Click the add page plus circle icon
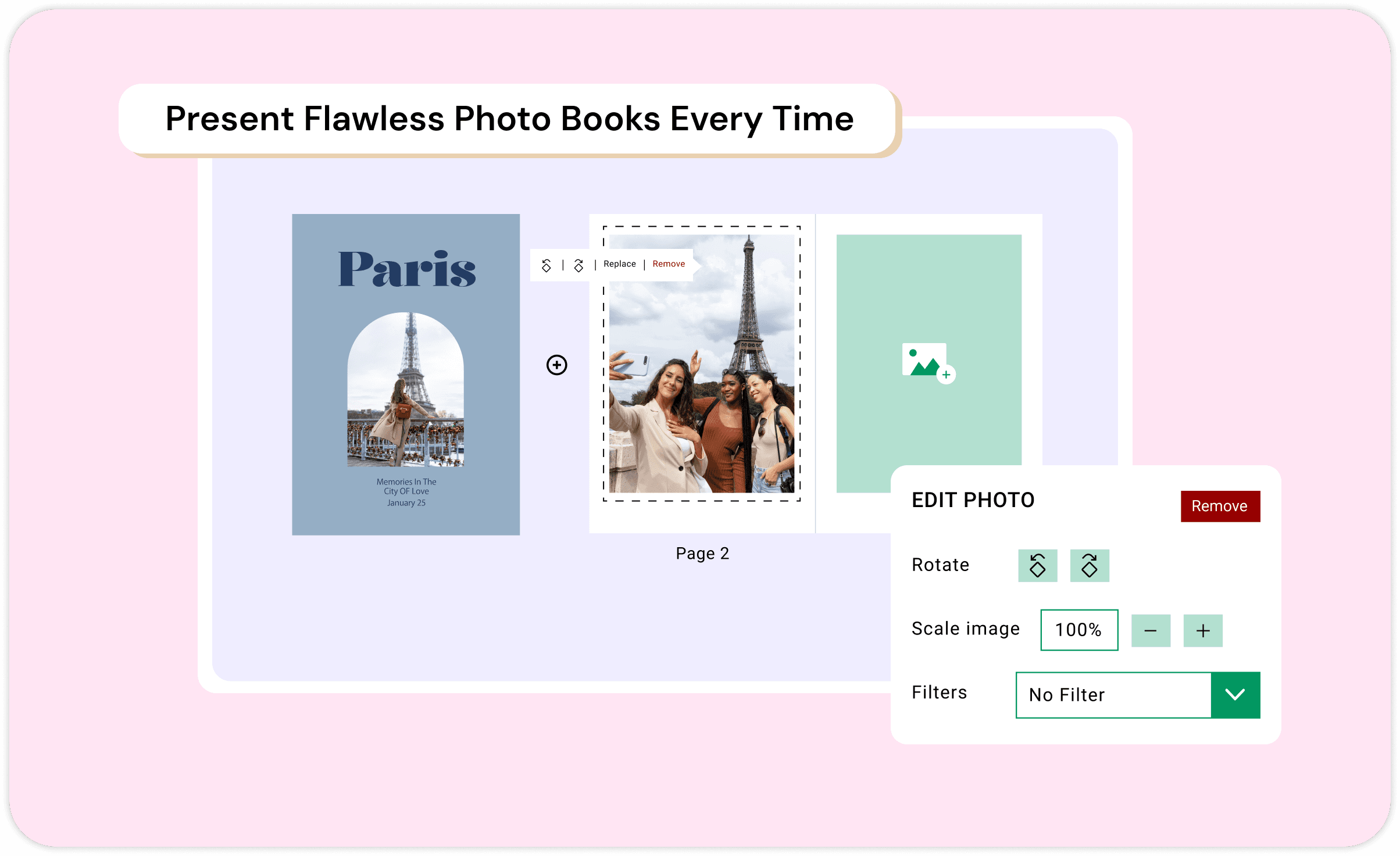1400x856 pixels. (557, 365)
